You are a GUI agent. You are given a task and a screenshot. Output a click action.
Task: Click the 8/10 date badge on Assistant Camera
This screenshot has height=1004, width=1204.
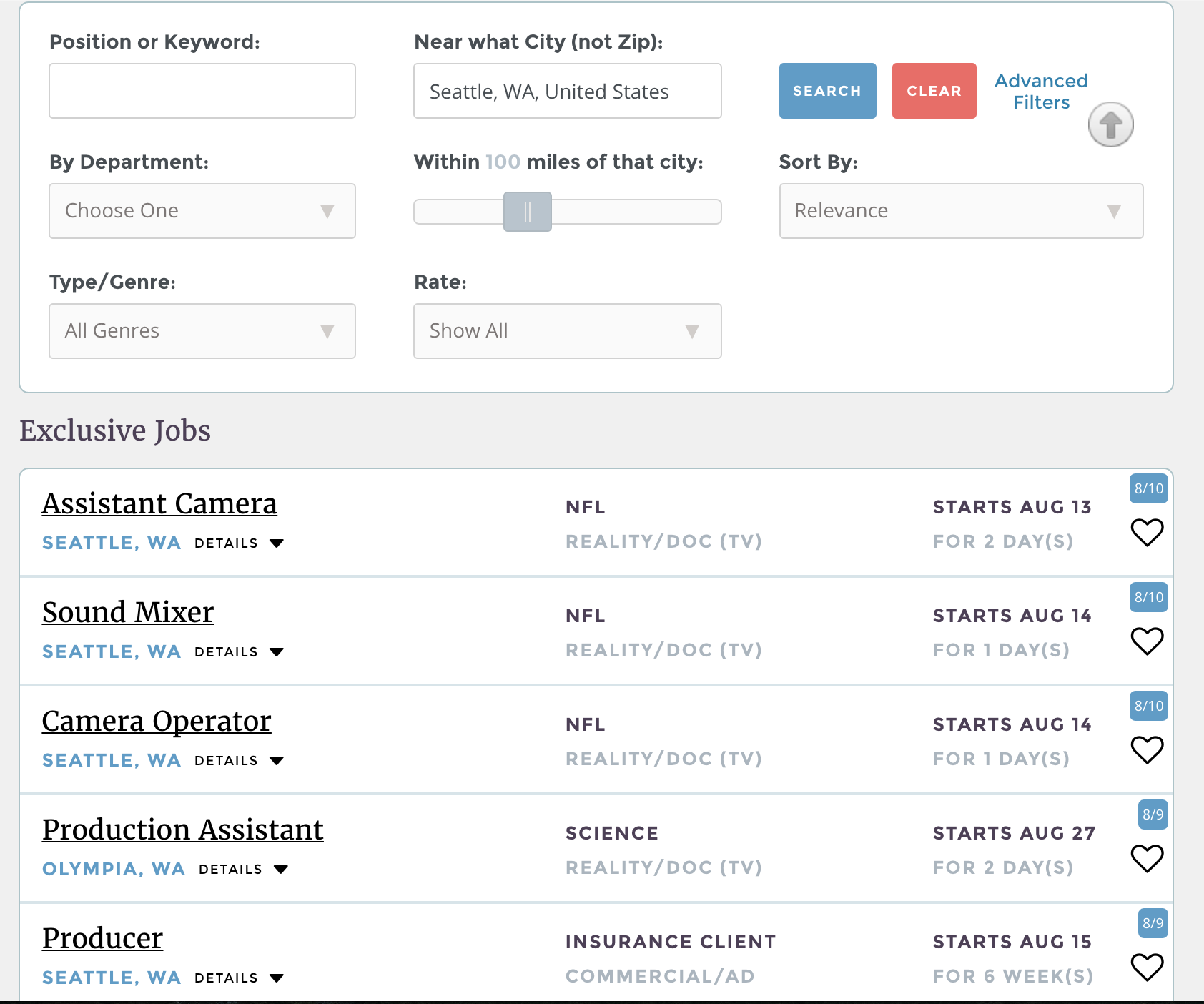(x=1149, y=488)
